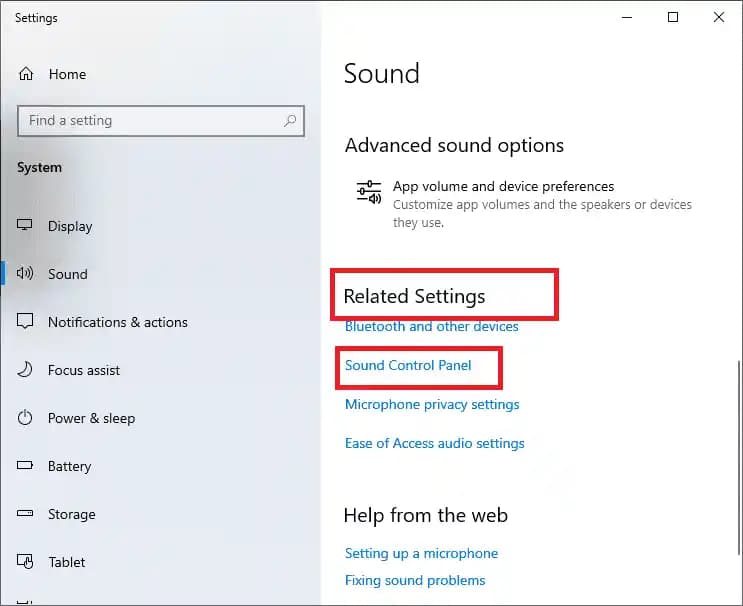Screen dimensions: 743x606
Task: Open Bluetooth and other devices link
Action: [431, 326]
